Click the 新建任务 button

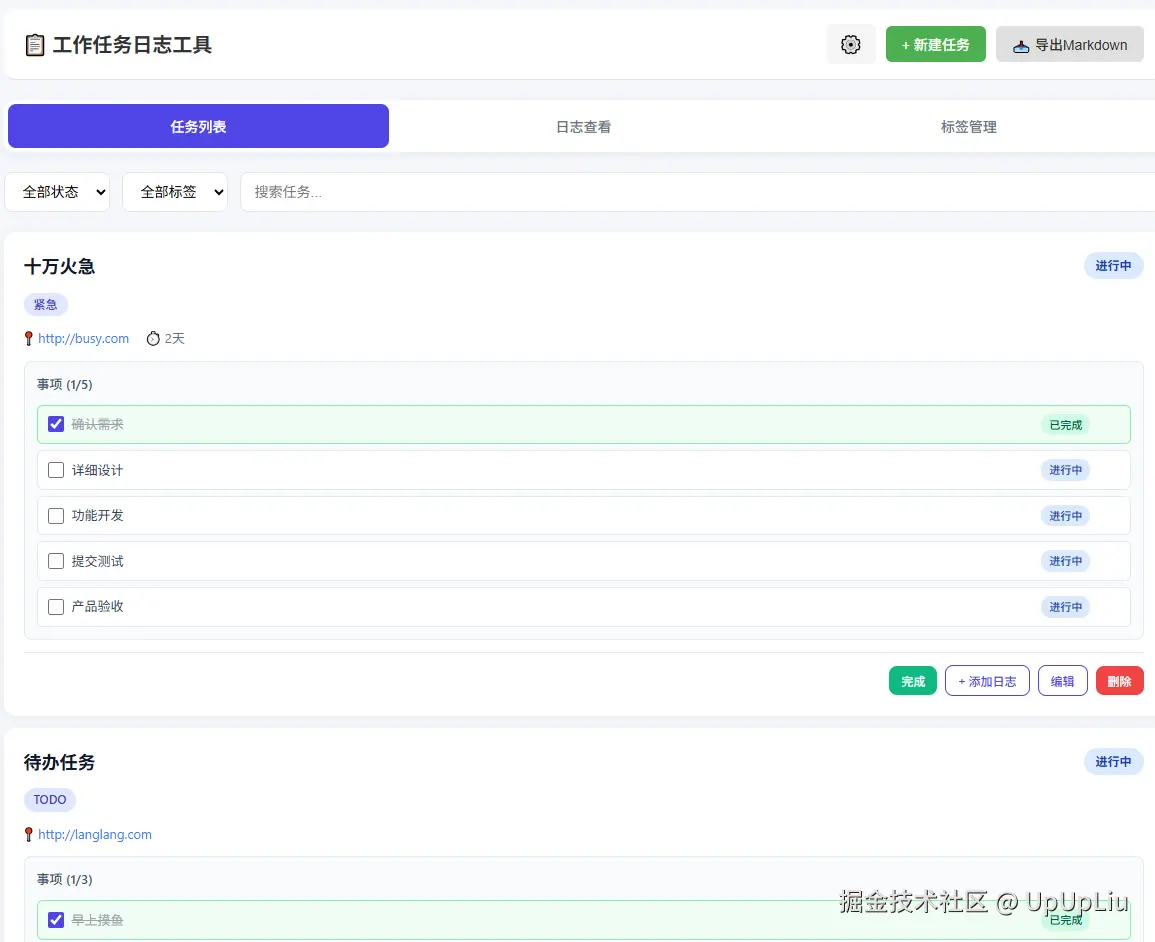pos(935,44)
